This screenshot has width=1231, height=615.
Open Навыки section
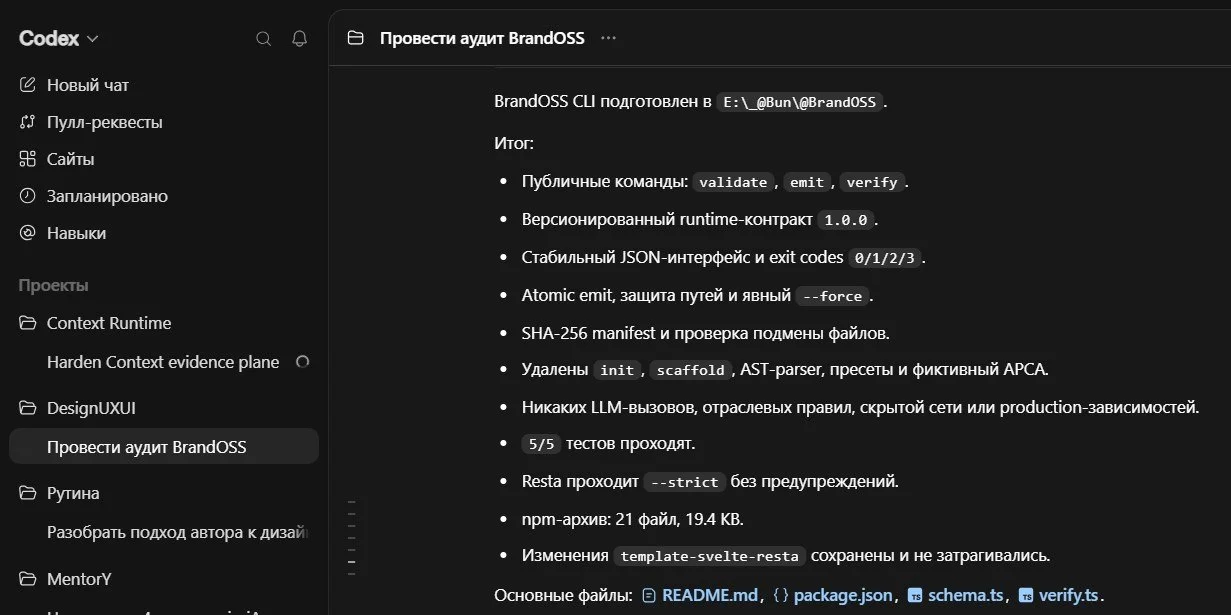[164, 233]
